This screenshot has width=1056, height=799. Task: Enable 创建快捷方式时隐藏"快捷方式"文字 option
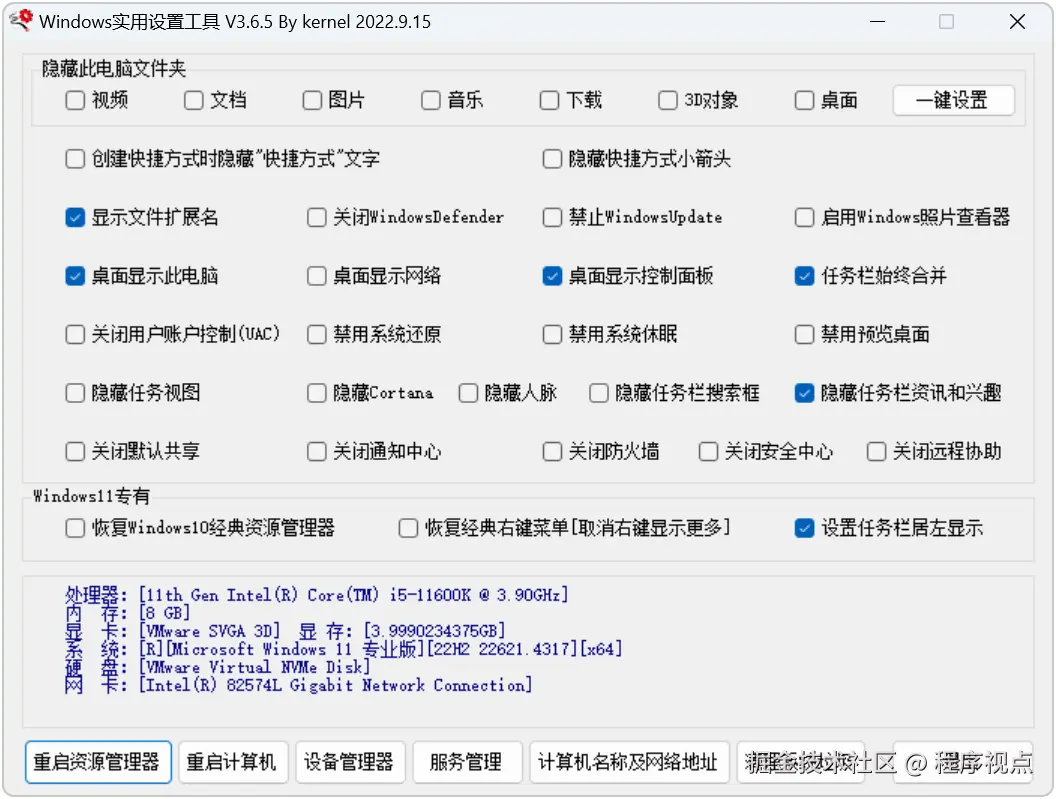point(75,159)
